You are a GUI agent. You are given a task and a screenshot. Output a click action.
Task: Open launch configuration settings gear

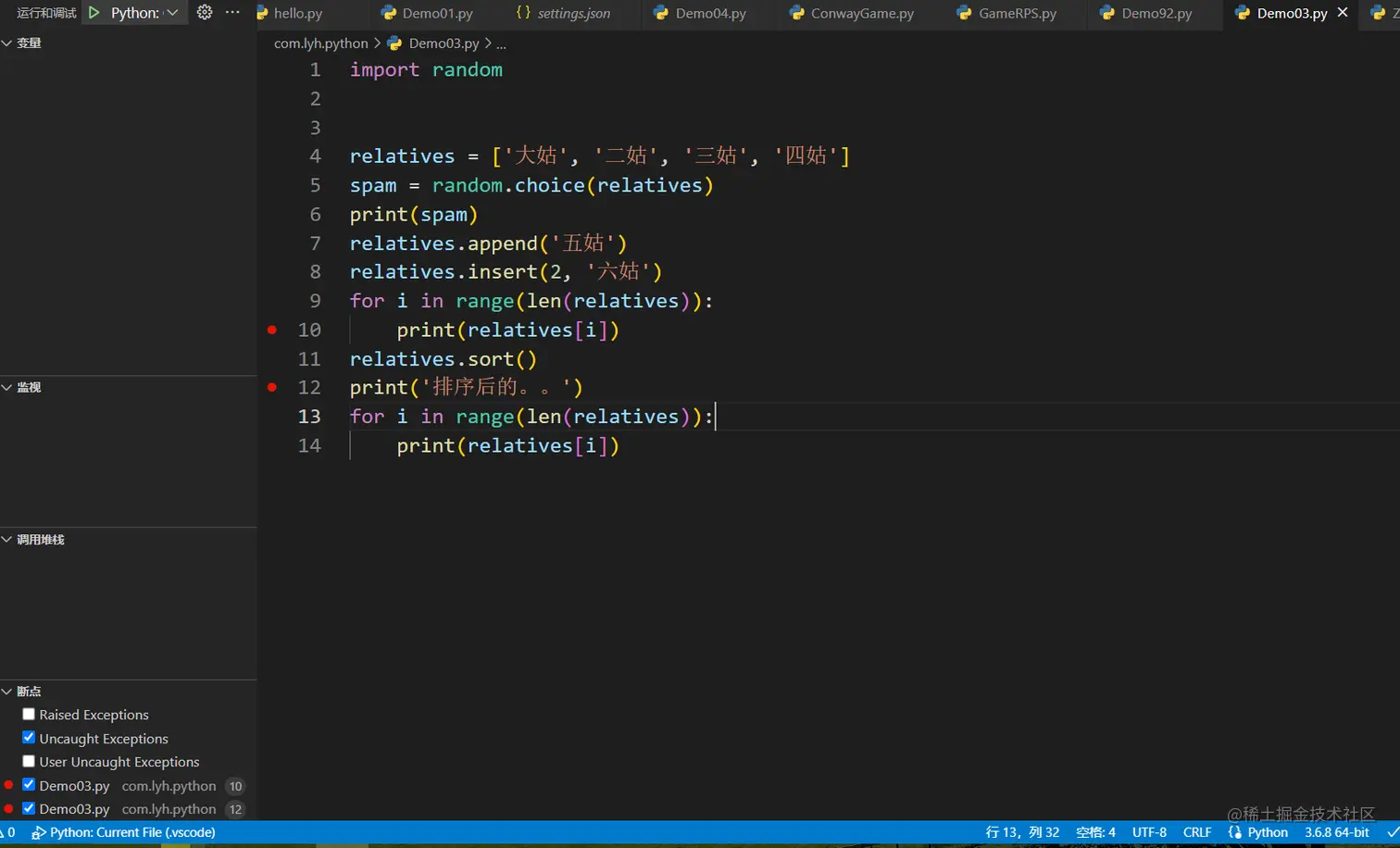pyautogui.click(x=203, y=12)
